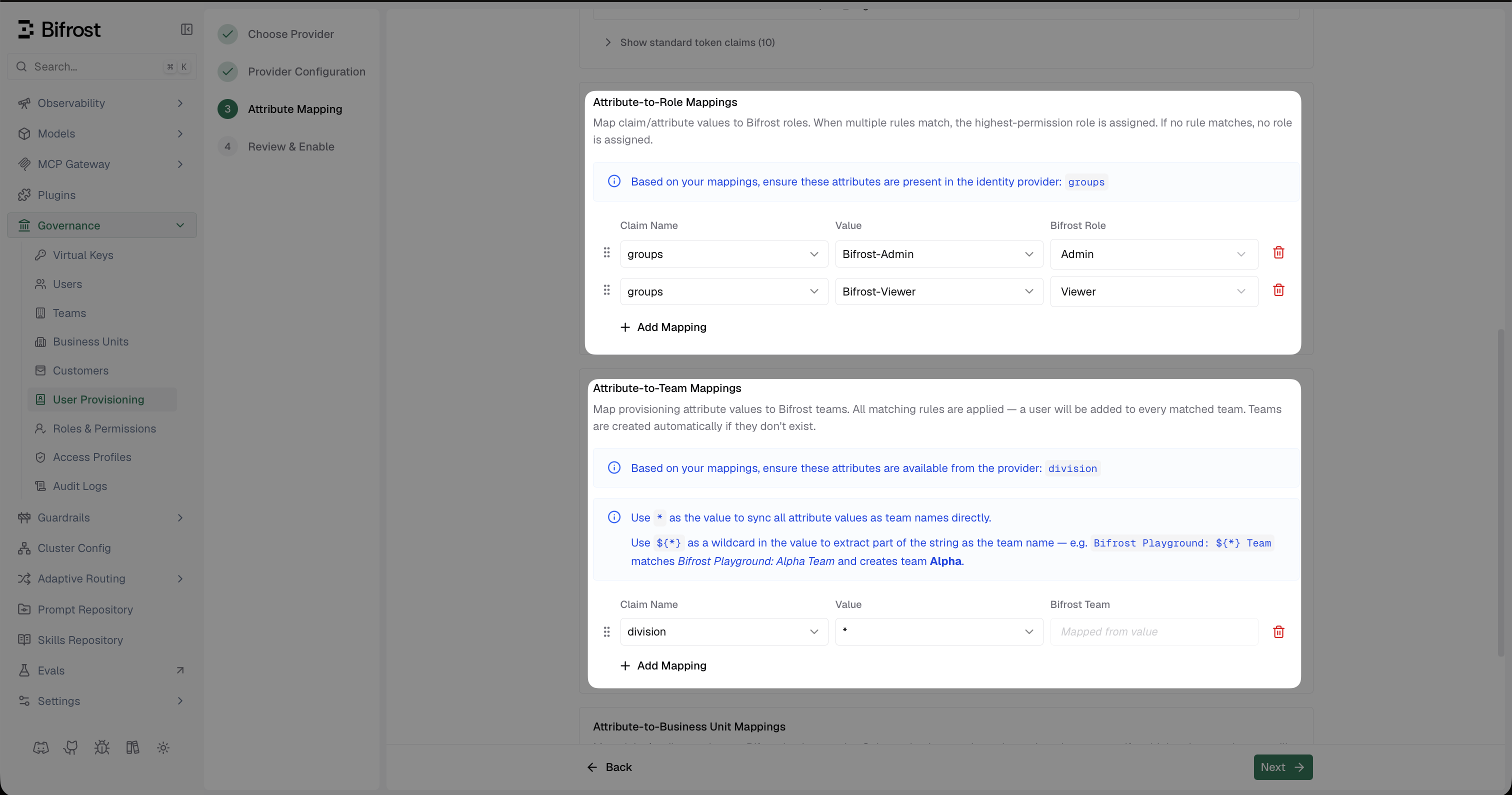
Task: Go to Teams page
Action: [x=102, y=313]
